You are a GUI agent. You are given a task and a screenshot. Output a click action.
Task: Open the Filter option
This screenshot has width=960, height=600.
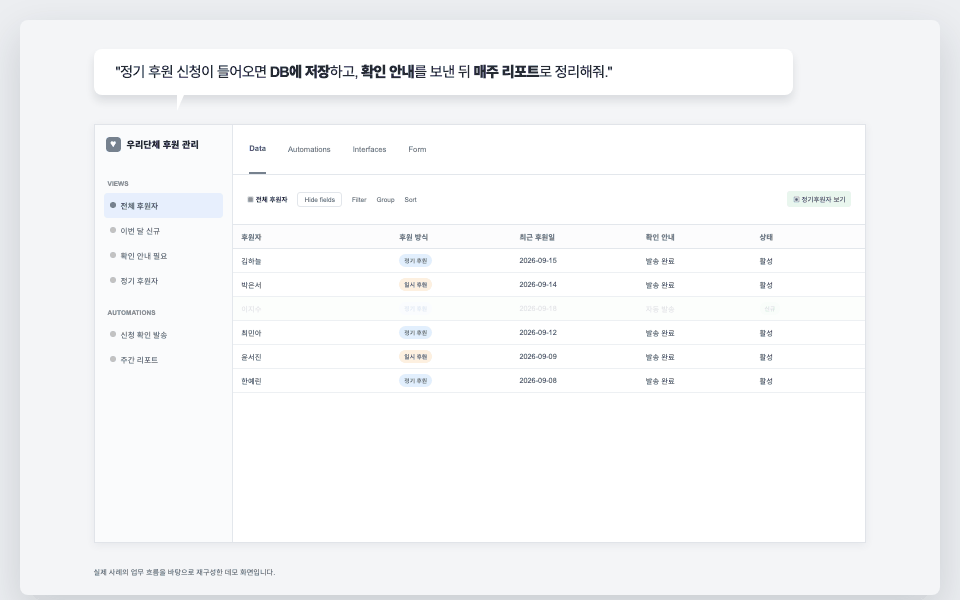tap(359, 200)
